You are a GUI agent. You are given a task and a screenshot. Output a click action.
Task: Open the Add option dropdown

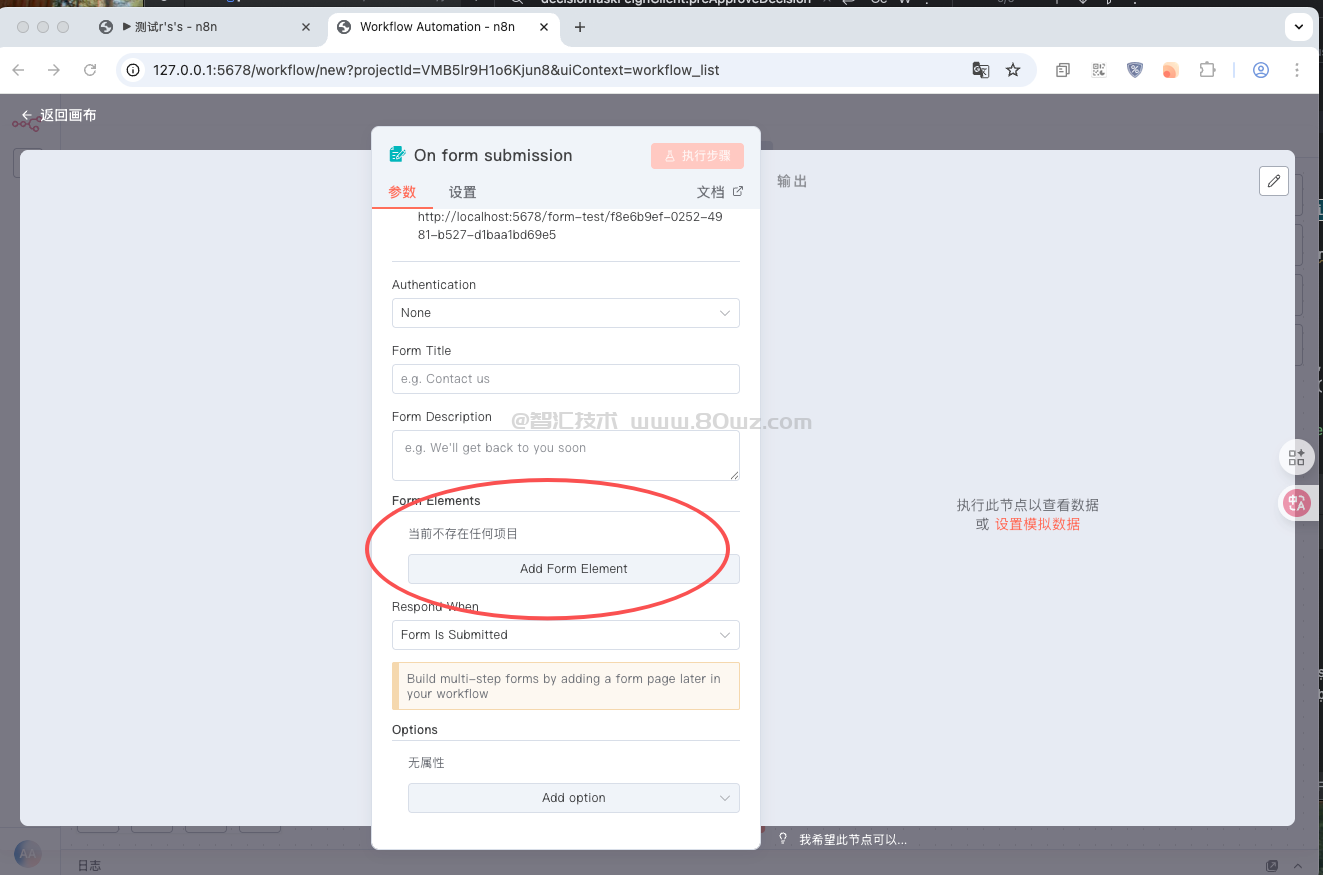[573, 798]
